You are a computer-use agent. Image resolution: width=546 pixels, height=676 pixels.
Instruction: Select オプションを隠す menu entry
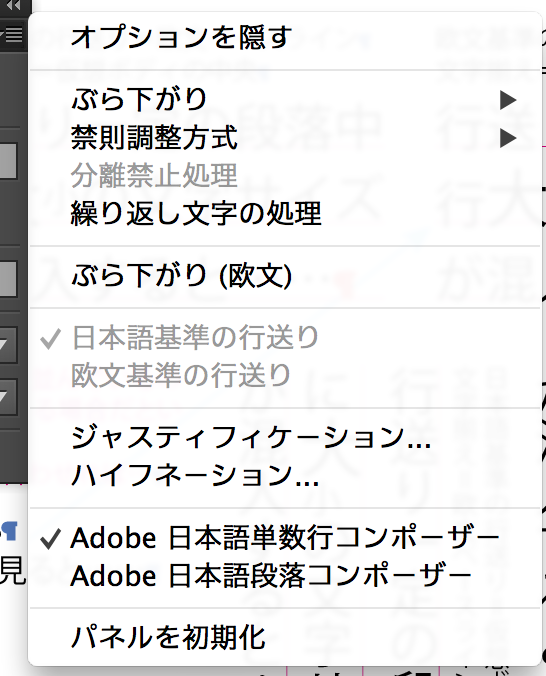click(285, 37)
